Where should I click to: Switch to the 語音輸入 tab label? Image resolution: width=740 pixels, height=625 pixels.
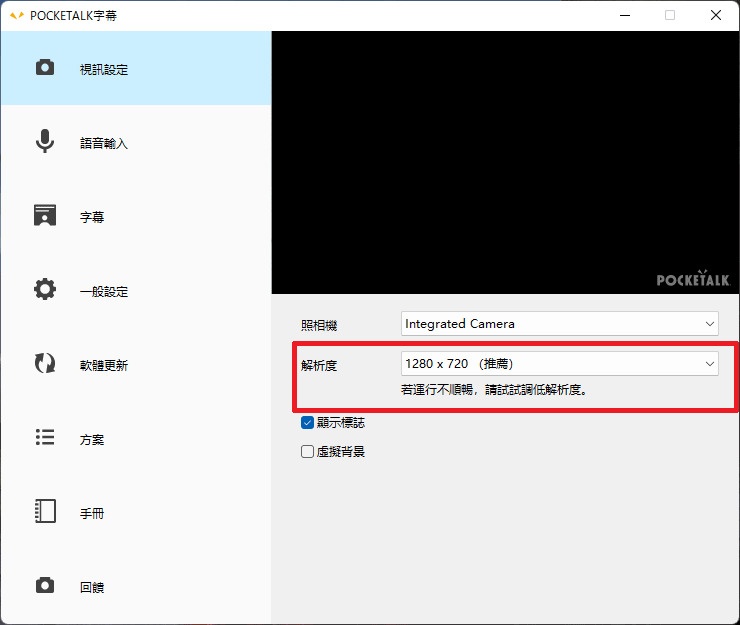(x=104, y=144)
